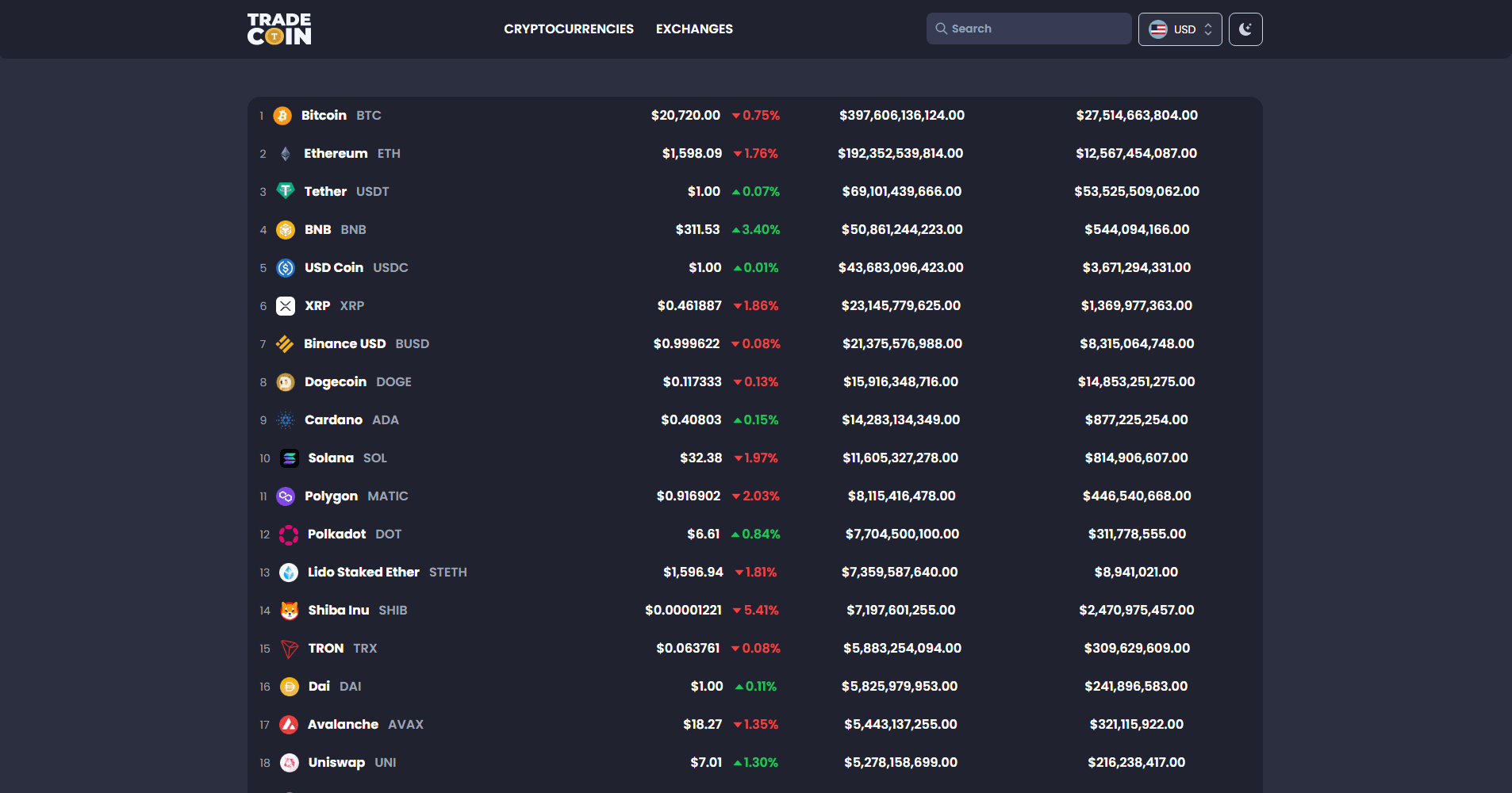Click the TRON coin icon
1512x793 pixels.
coord(290,649)
